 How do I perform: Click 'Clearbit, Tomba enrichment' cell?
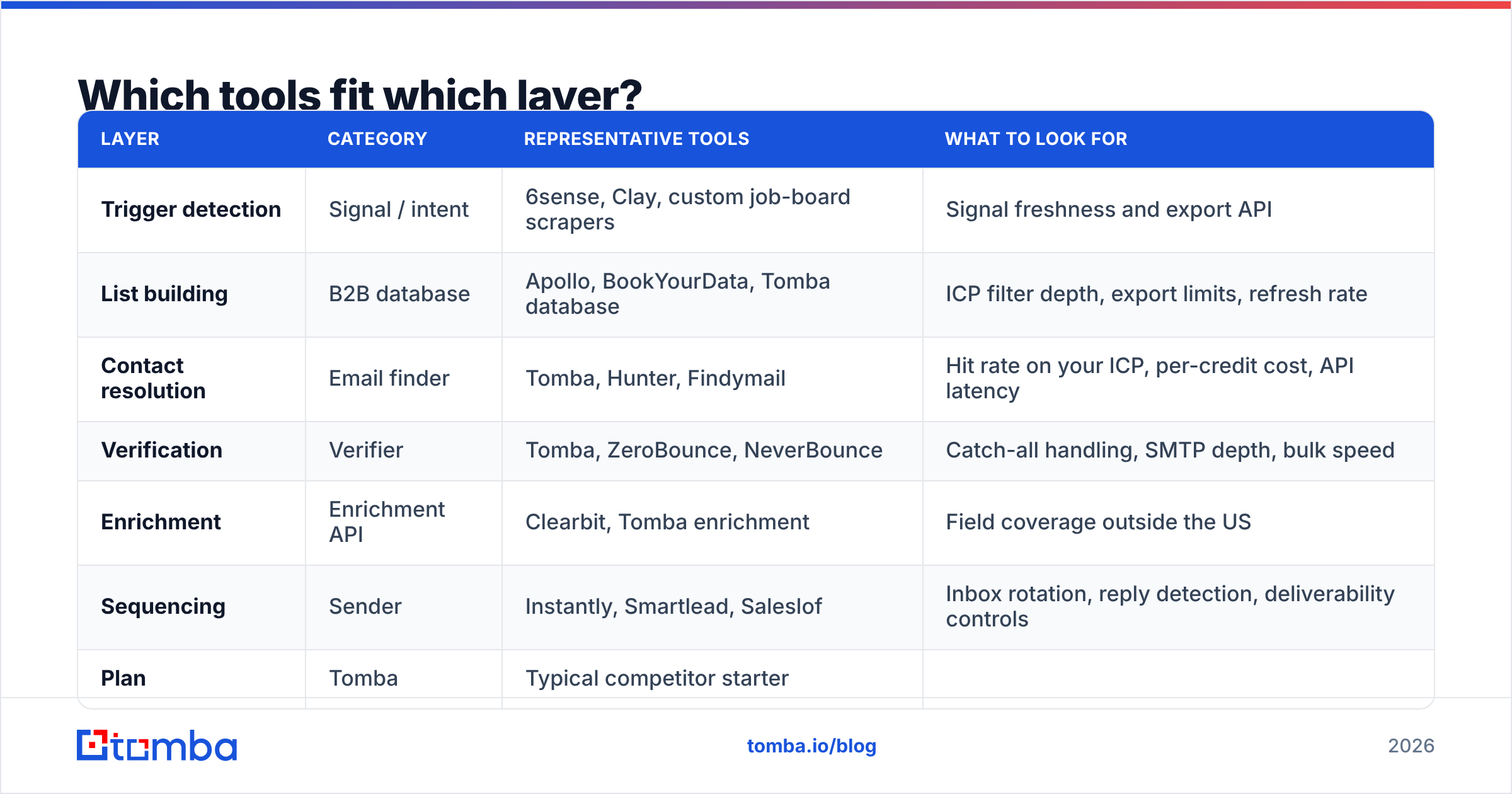713,522
